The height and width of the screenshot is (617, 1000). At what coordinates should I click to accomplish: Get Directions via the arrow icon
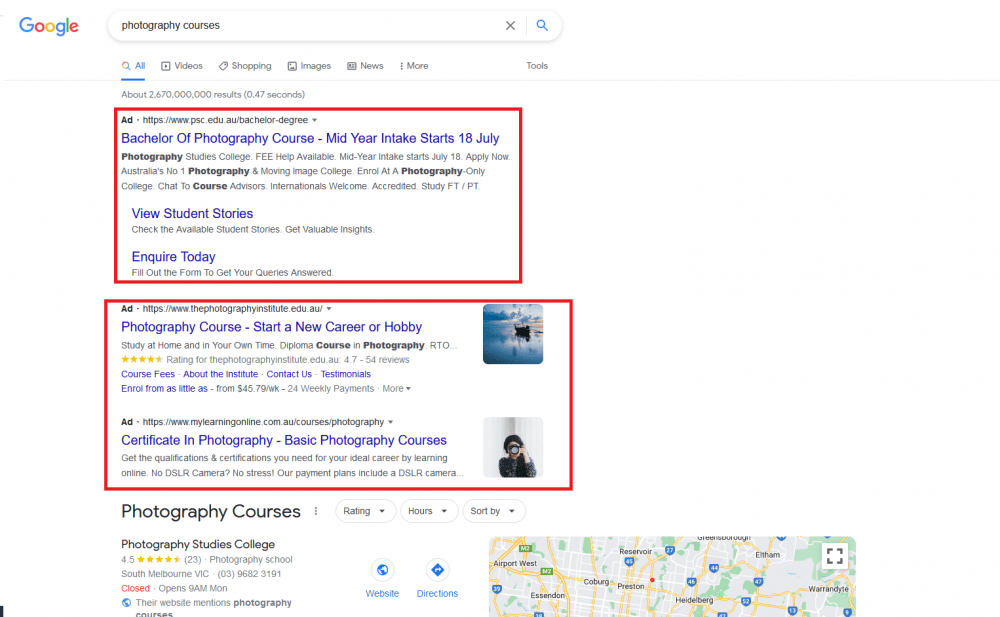[437, 570]
